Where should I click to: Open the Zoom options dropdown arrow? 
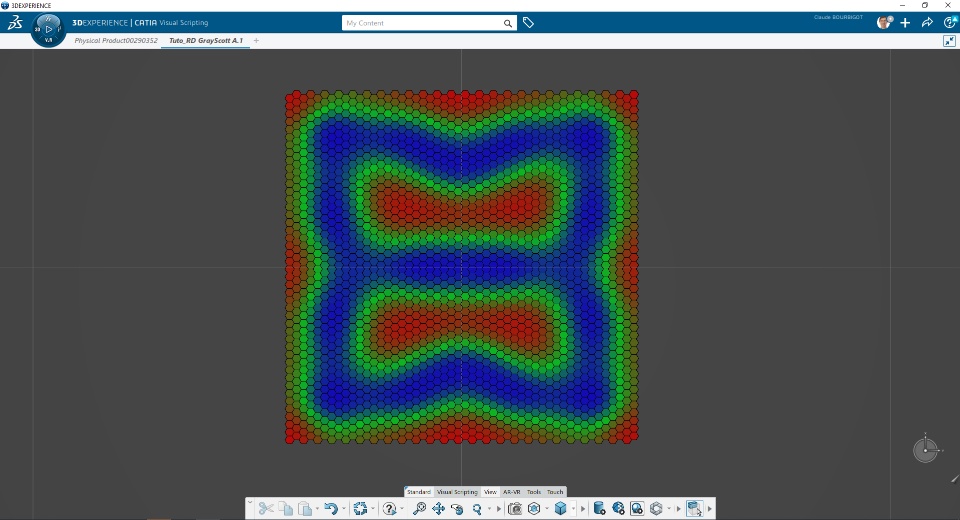pyautogui.click(x=489, y=509)
